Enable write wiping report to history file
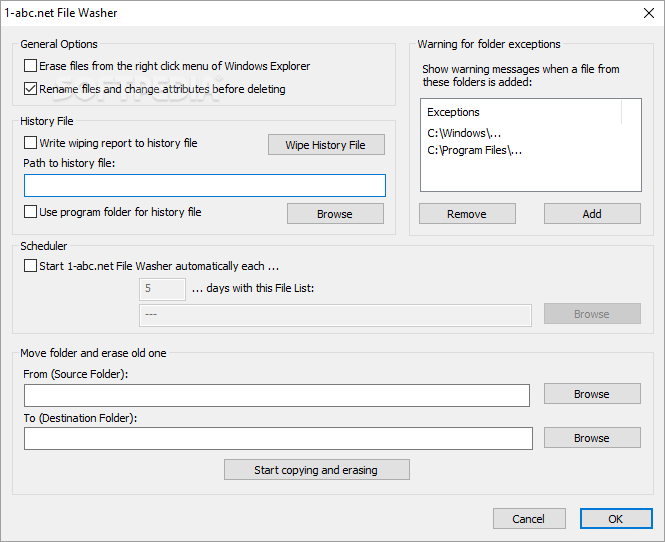 31,142
